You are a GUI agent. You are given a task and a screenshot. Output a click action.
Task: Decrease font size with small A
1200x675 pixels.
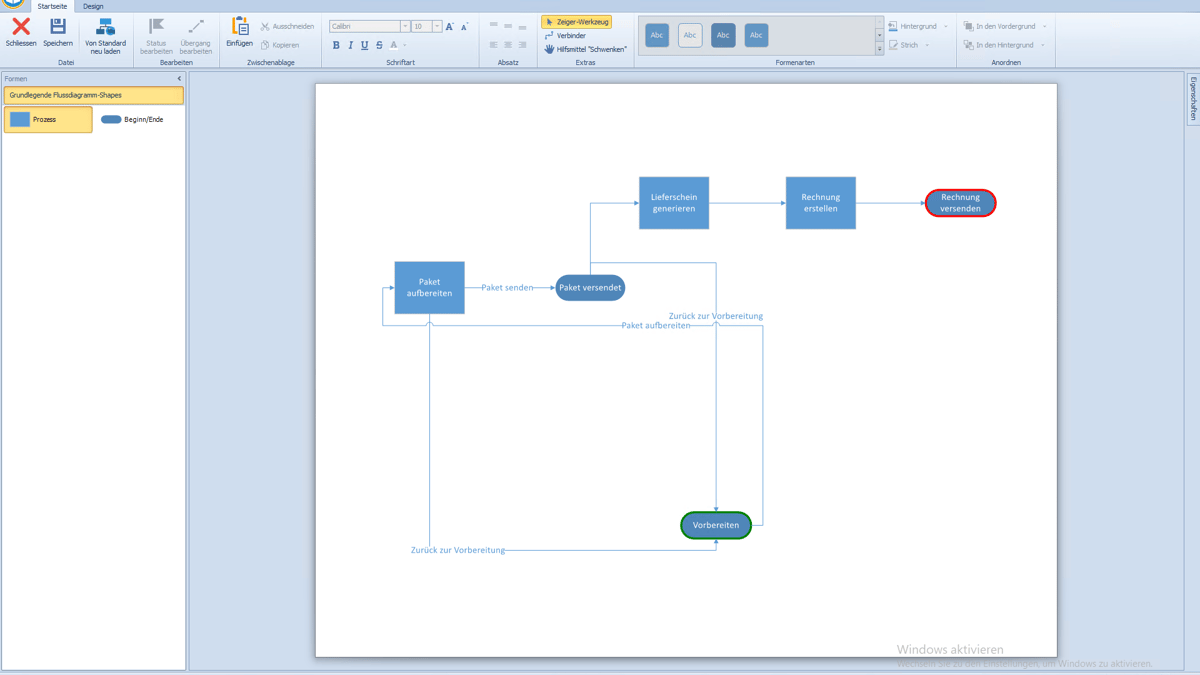coord(464,27)
